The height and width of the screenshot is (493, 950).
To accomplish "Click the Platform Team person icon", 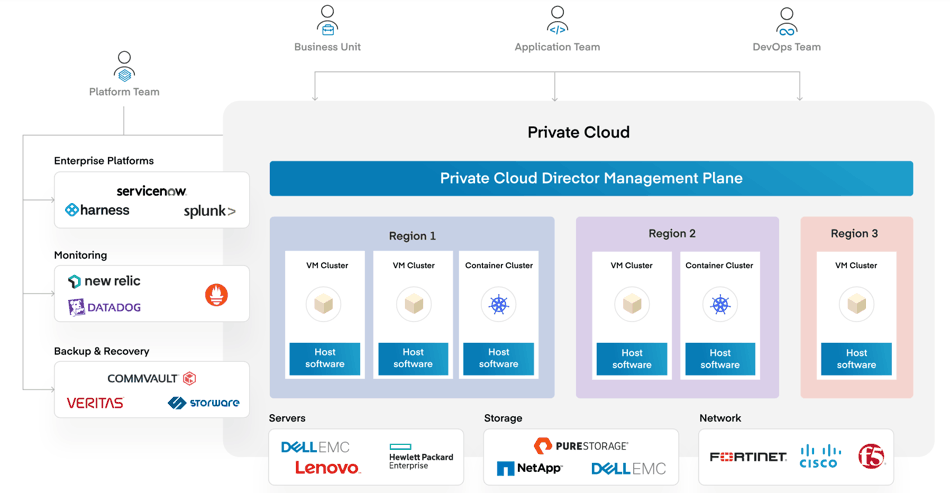I will [124, 67].
